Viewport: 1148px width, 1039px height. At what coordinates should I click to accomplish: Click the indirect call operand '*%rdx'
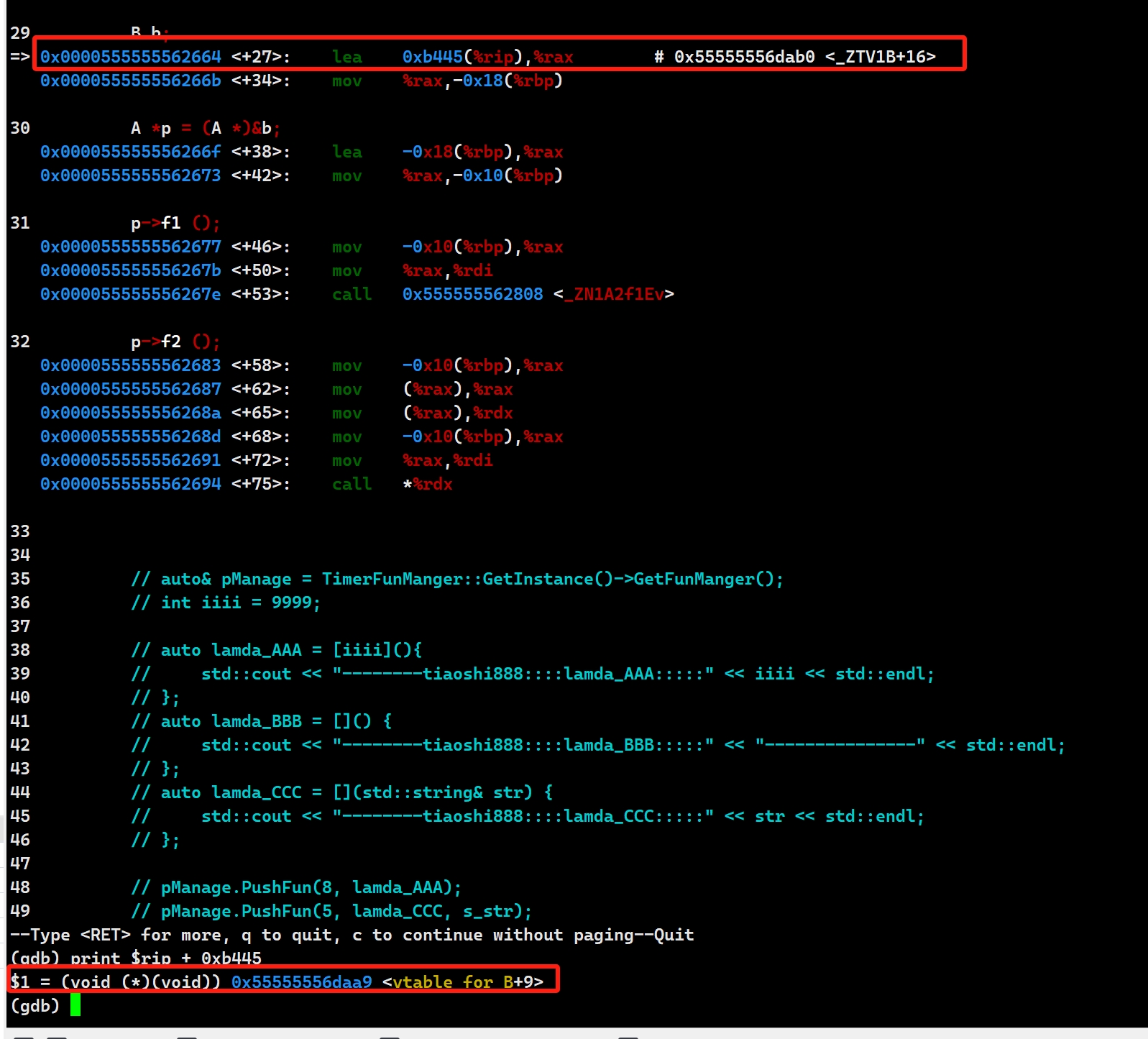(x=428, y=484)
